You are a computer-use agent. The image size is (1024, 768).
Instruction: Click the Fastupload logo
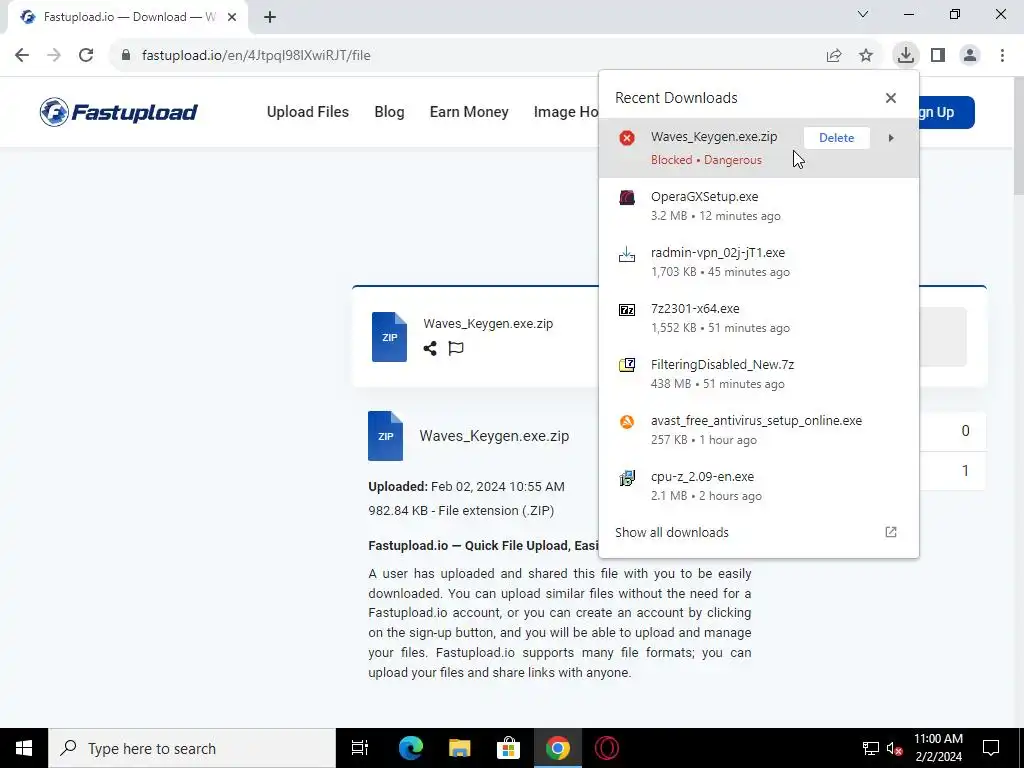tap(118, 112)
